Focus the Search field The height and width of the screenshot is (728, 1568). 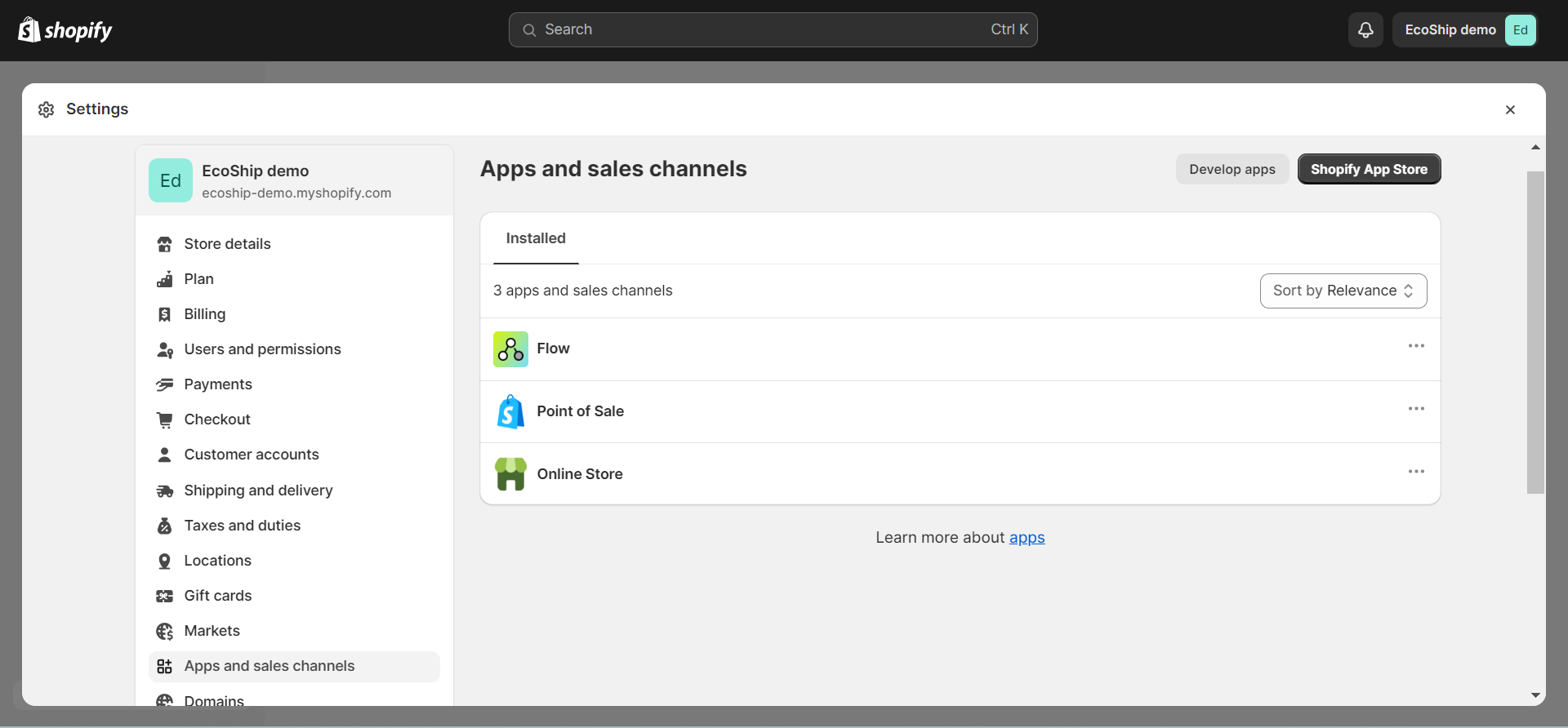(x=773, y=30)
